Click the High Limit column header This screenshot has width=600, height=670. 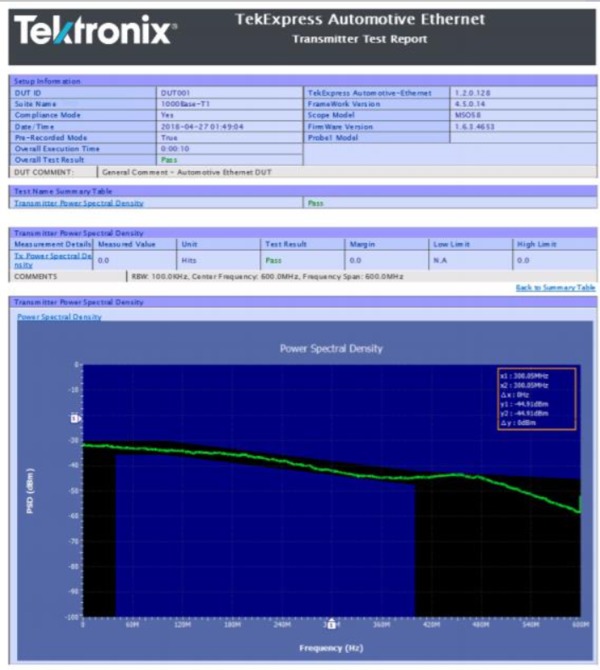(x=537, y=244)
